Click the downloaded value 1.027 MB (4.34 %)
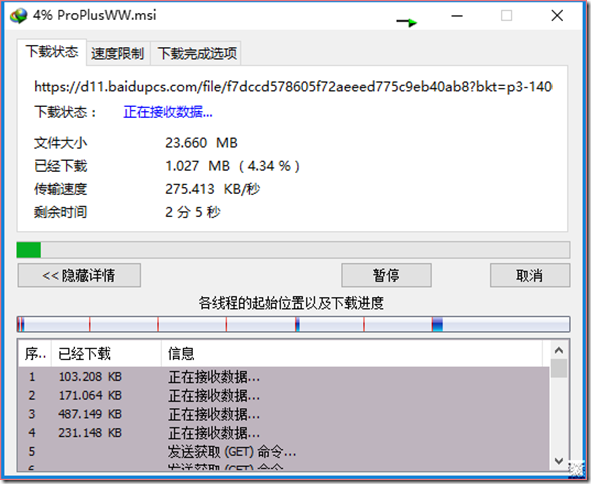591x484 pixels. click(x=233, y=166)
